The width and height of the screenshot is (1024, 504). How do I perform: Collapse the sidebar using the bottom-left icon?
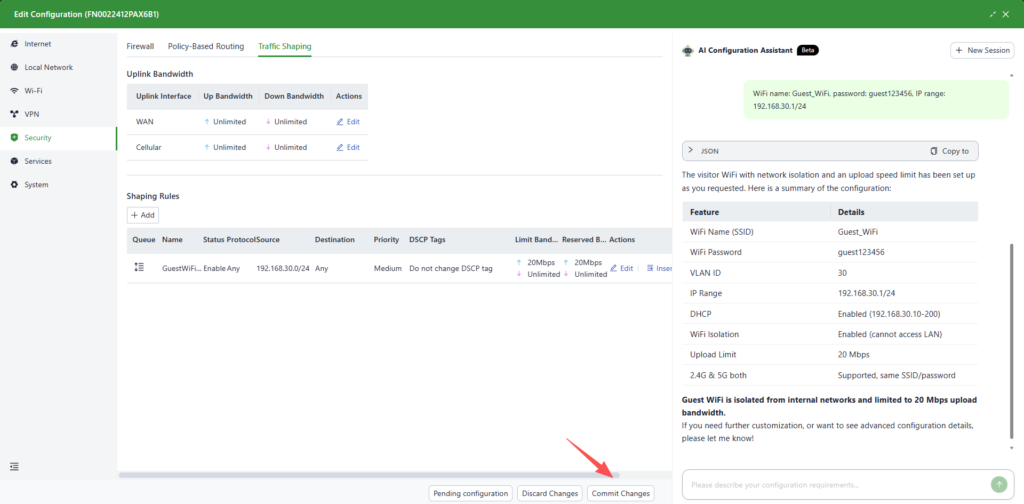click(x=14, y=466)
